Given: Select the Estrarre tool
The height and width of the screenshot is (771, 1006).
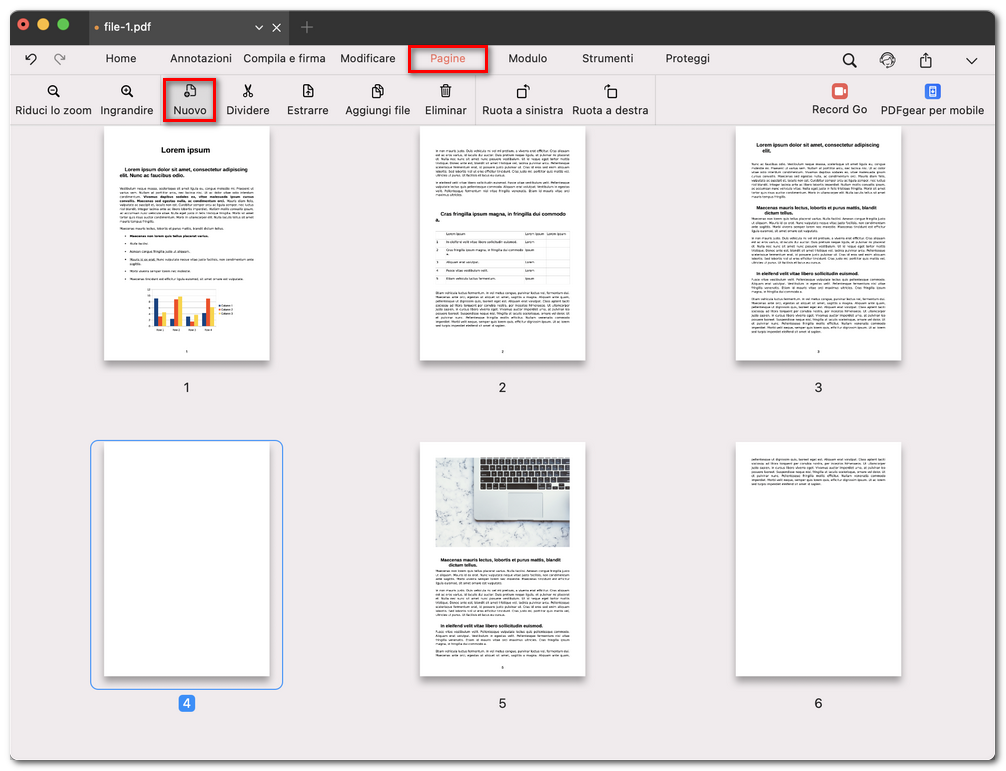Looking at the screenshot, I should 307,99.
